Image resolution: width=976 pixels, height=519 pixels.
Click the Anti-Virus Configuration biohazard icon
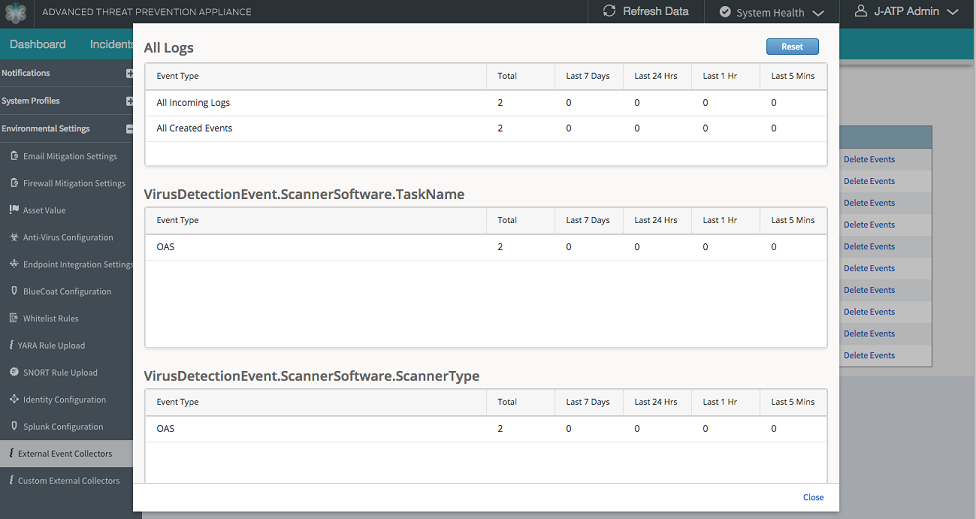pos(14,237)
